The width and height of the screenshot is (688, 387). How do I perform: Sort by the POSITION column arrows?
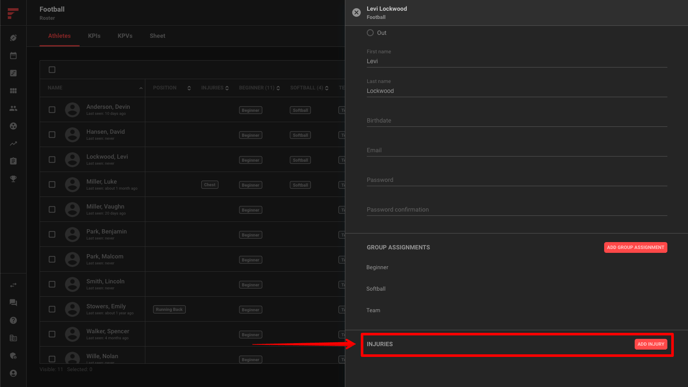click(189, 88)
